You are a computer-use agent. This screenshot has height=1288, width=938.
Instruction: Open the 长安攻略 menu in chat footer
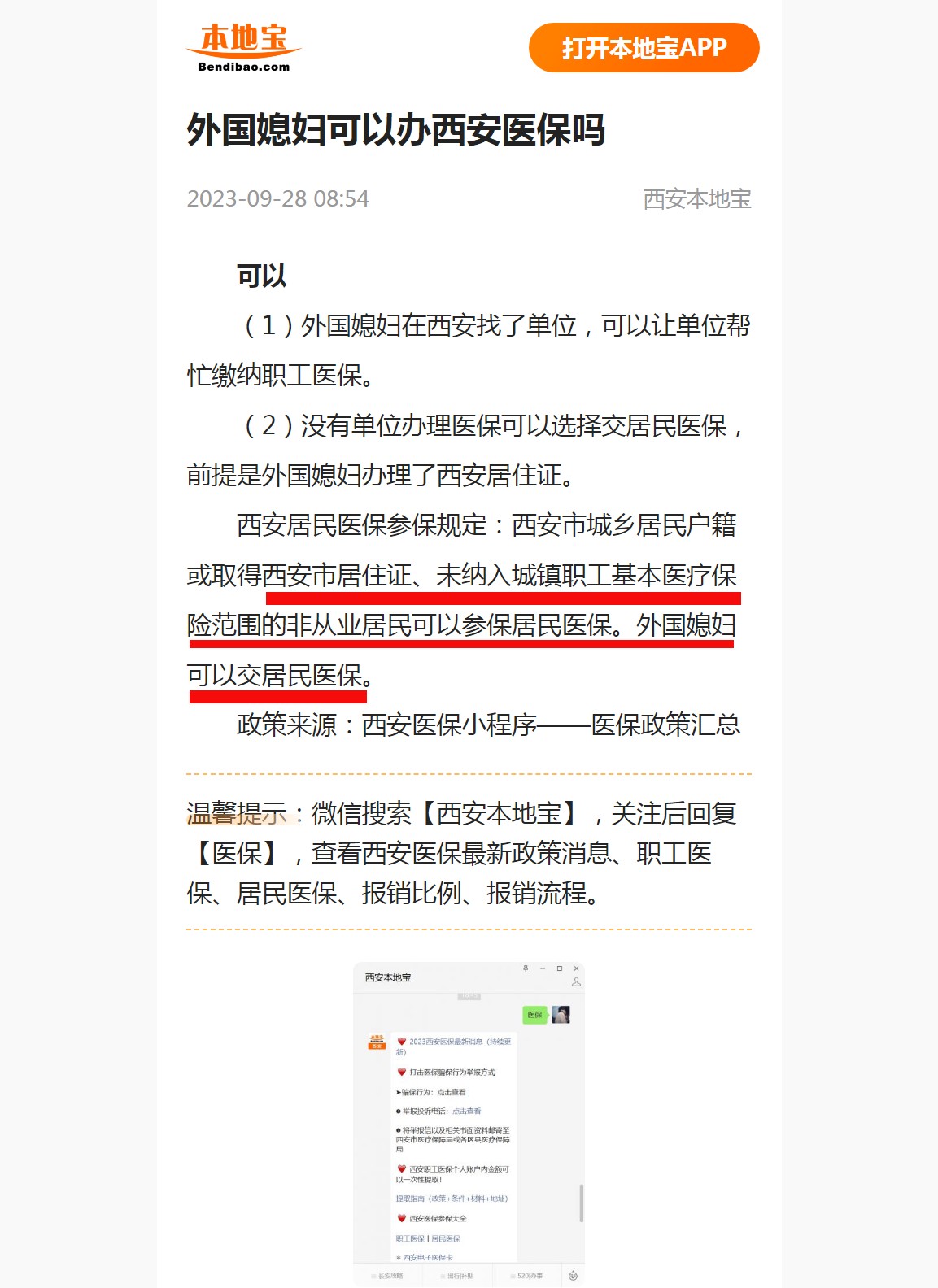point(387,1276)
